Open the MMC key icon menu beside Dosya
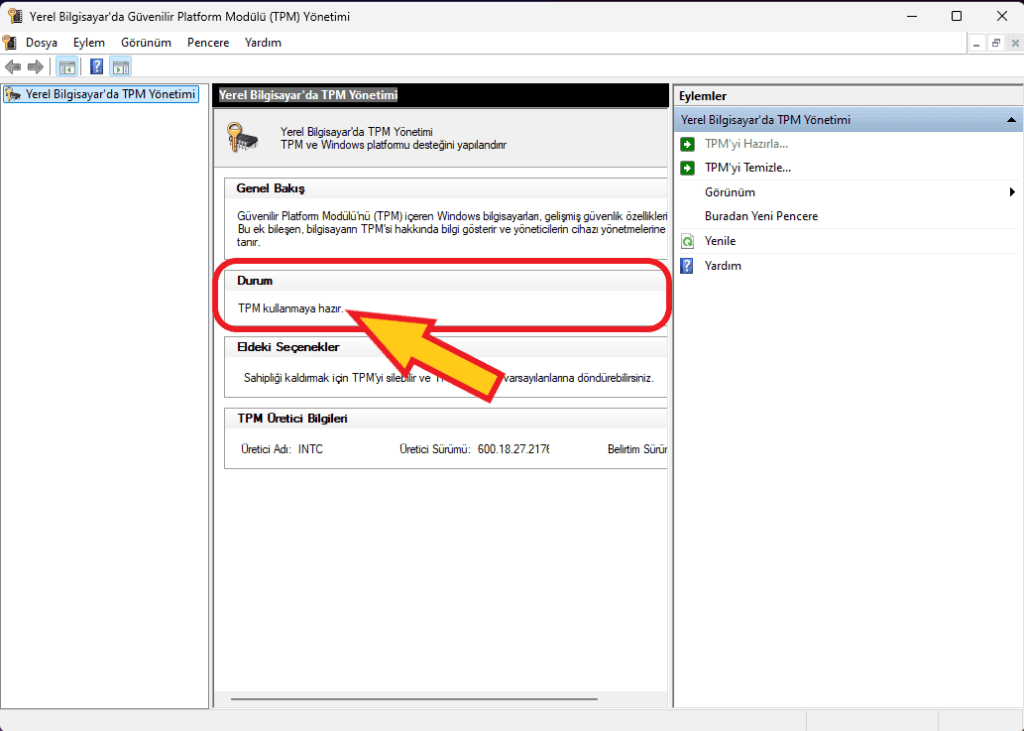 pyautogui.click(x=10, y=43)
